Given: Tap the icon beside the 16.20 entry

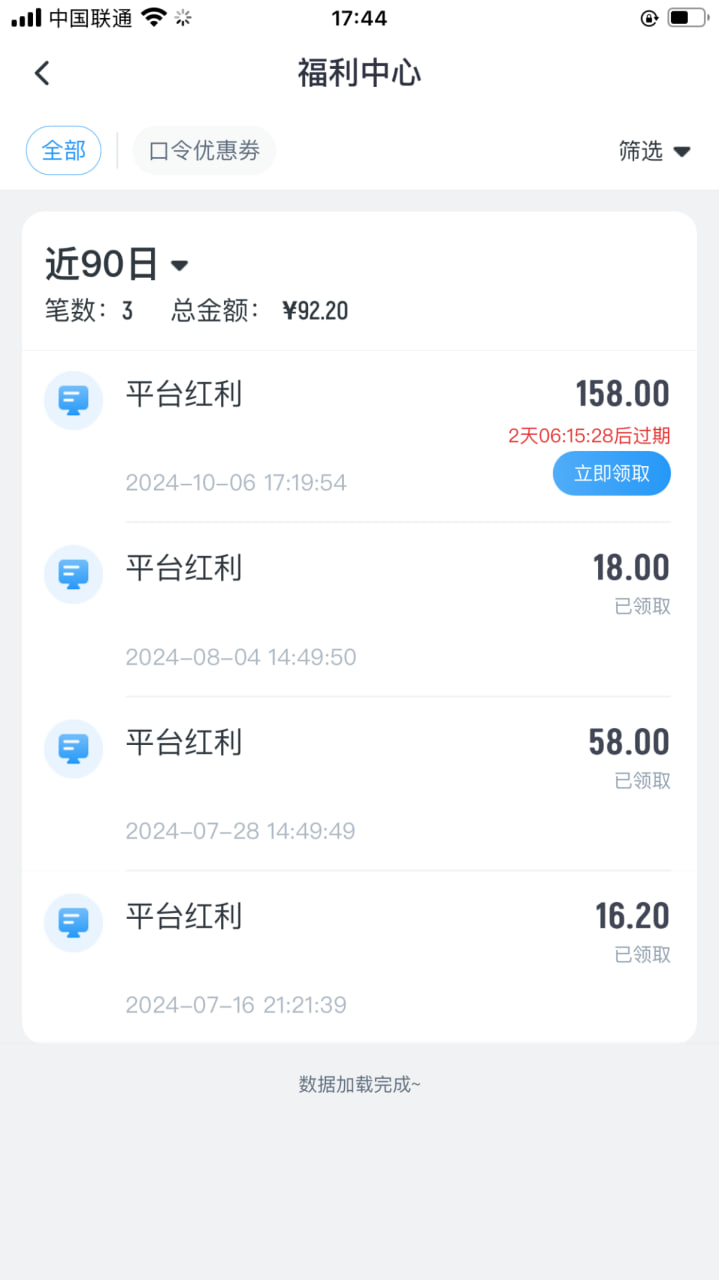Looking at the screenshot, I should coord(73,923).
